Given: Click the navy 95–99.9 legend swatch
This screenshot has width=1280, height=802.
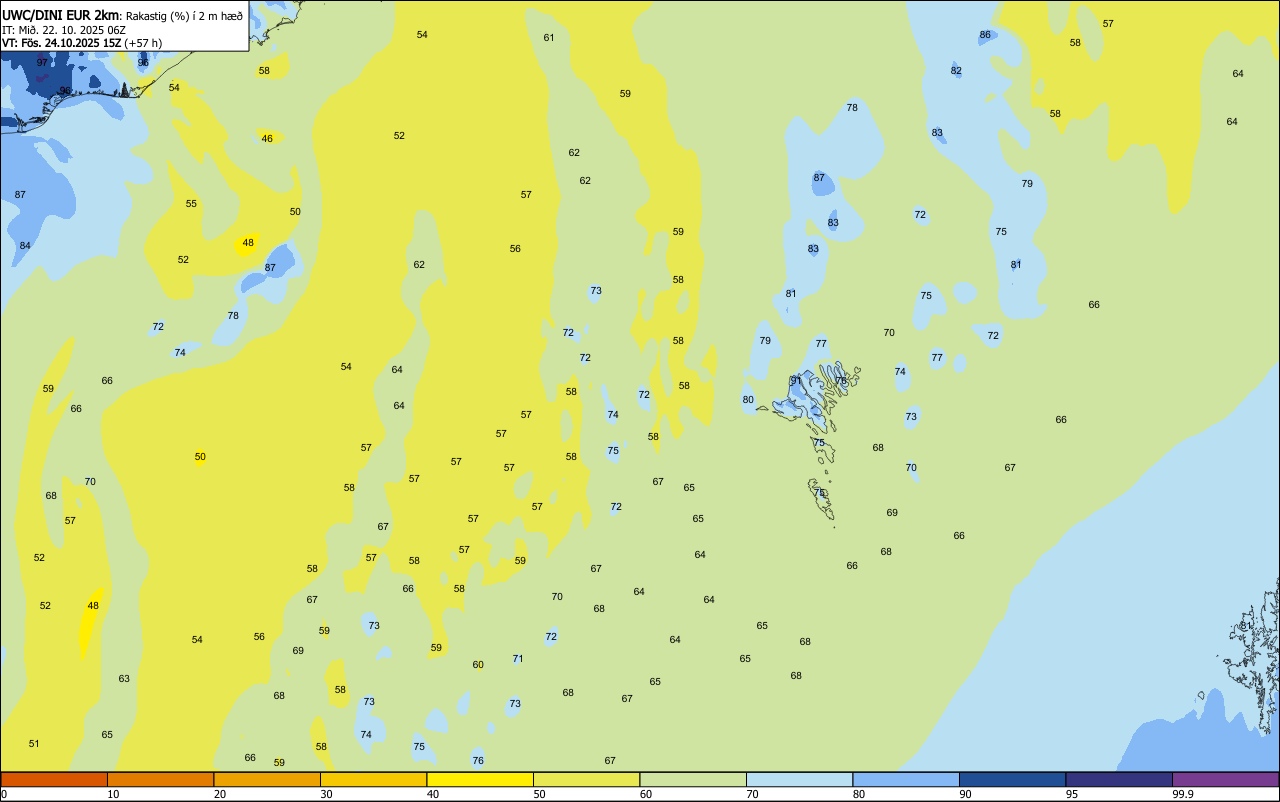Looking at the screenshot, I should coord(1119,779).
